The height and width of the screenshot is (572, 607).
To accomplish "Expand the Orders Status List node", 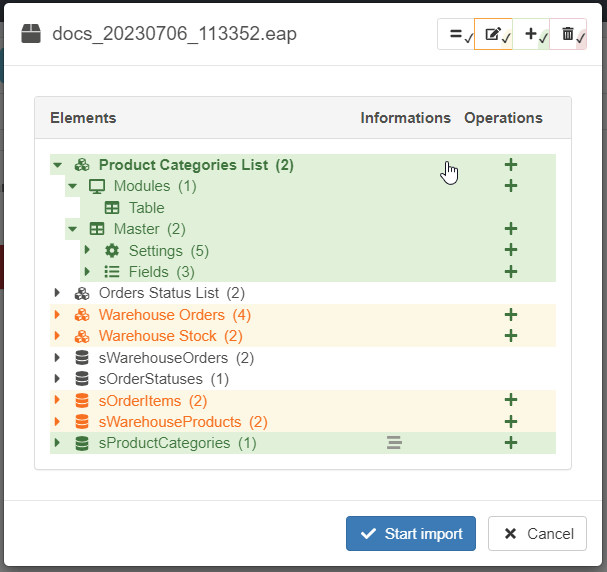I will (x=57, y=294).
